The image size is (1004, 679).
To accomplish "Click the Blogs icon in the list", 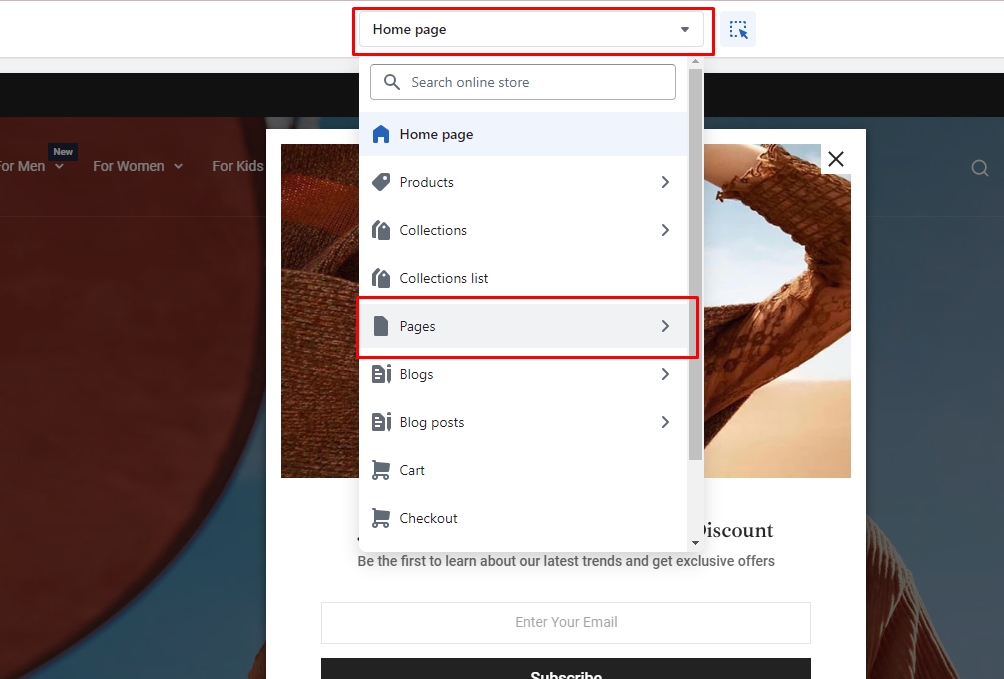I will (x=381, y=374).
